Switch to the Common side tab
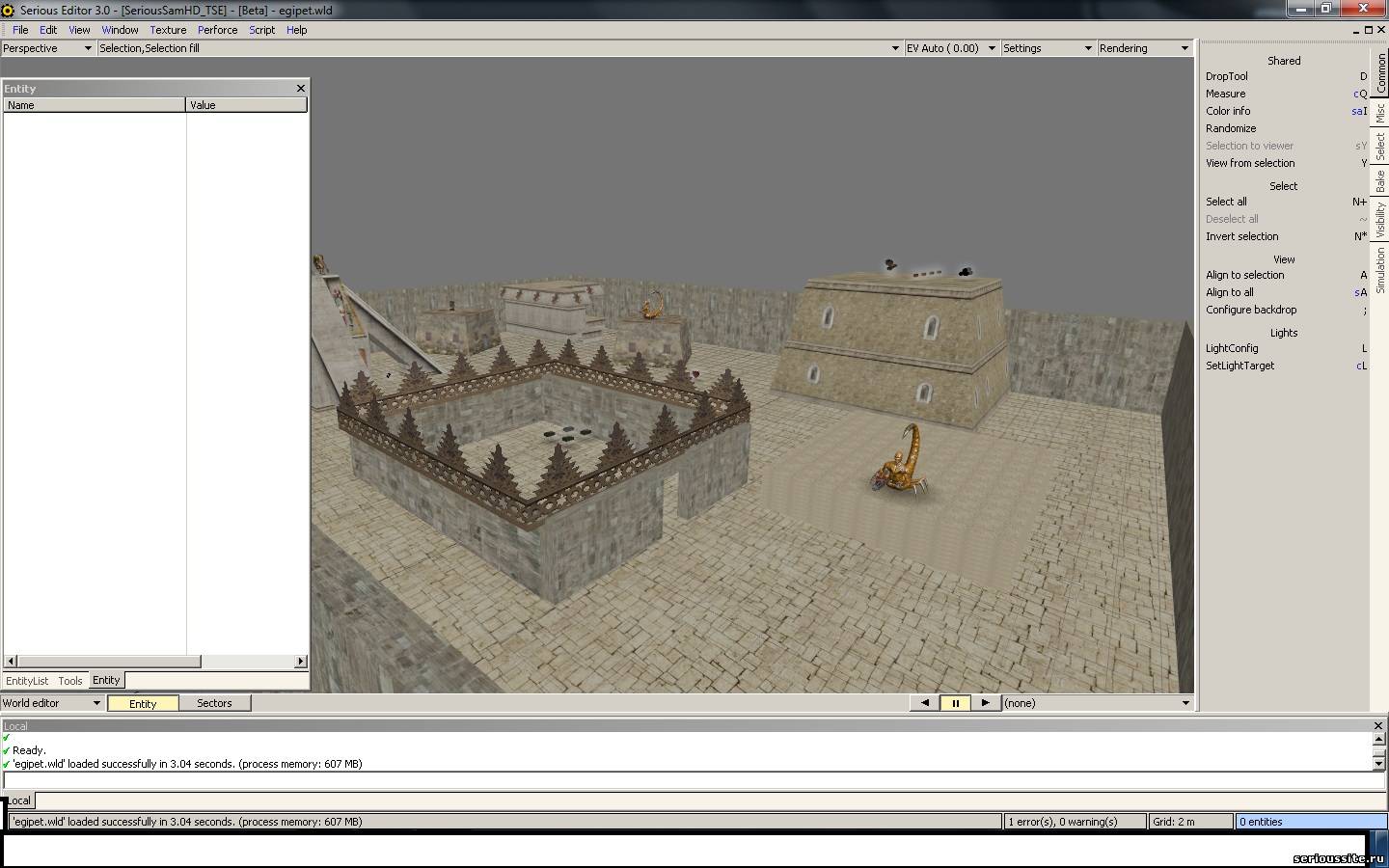This screenshot has height=868, width=1389. click(x=1380, y=71)
